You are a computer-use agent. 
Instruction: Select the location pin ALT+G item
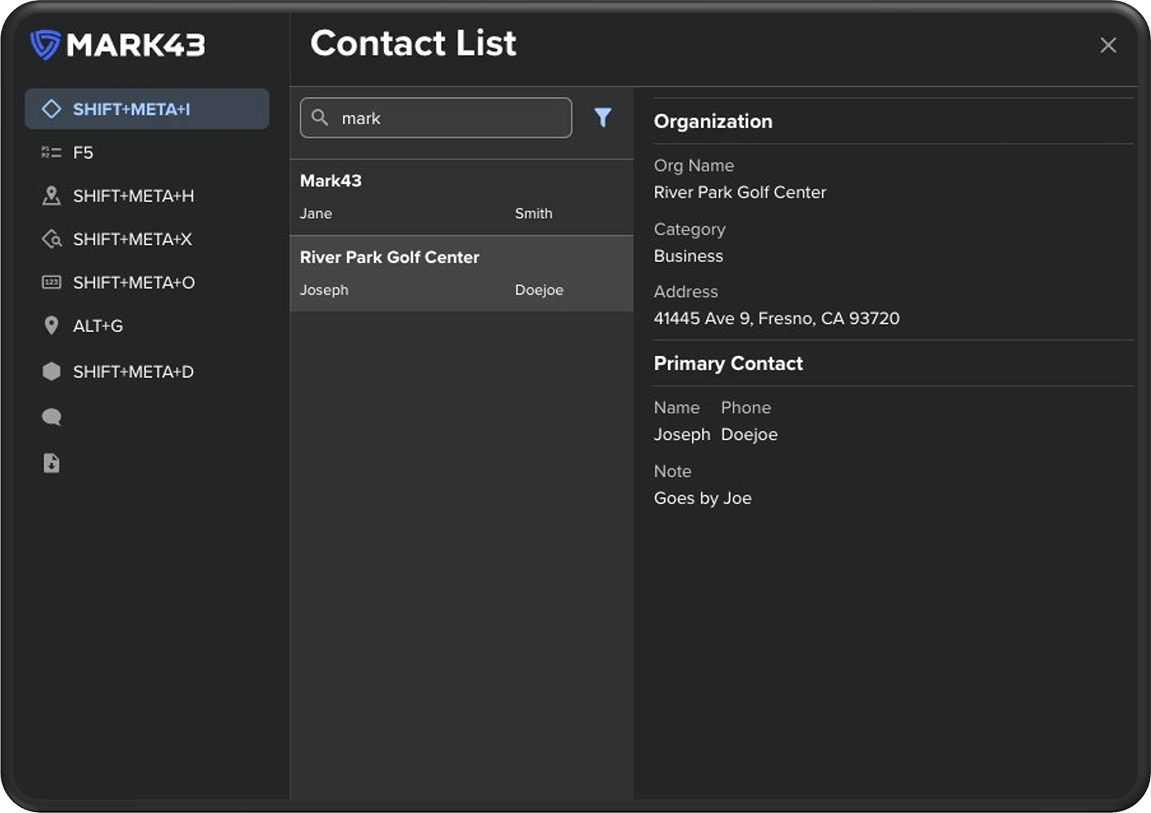(52, 326)
